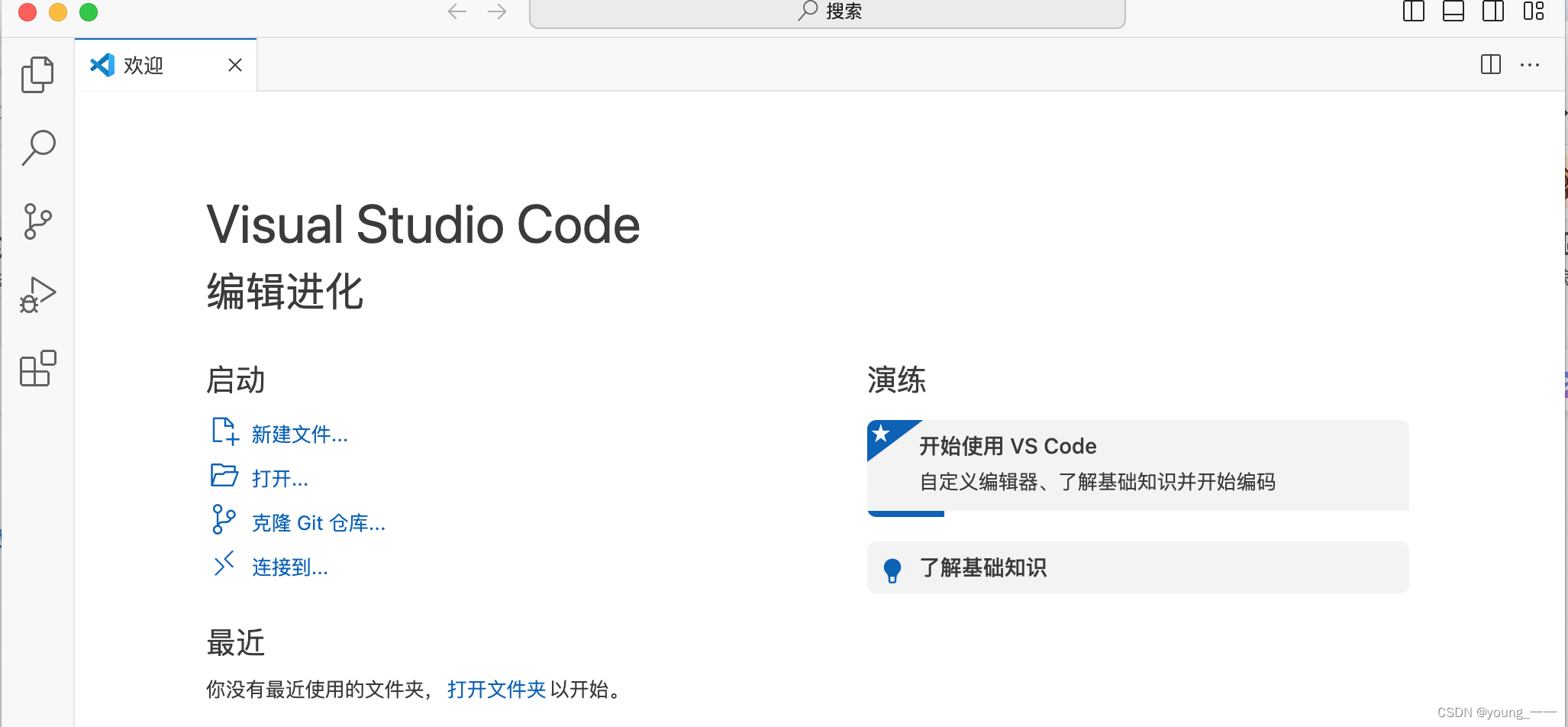Click the walkthrough progress bar under 开始使用 VS Code
Screen dimensions: 1568x727
906,514
